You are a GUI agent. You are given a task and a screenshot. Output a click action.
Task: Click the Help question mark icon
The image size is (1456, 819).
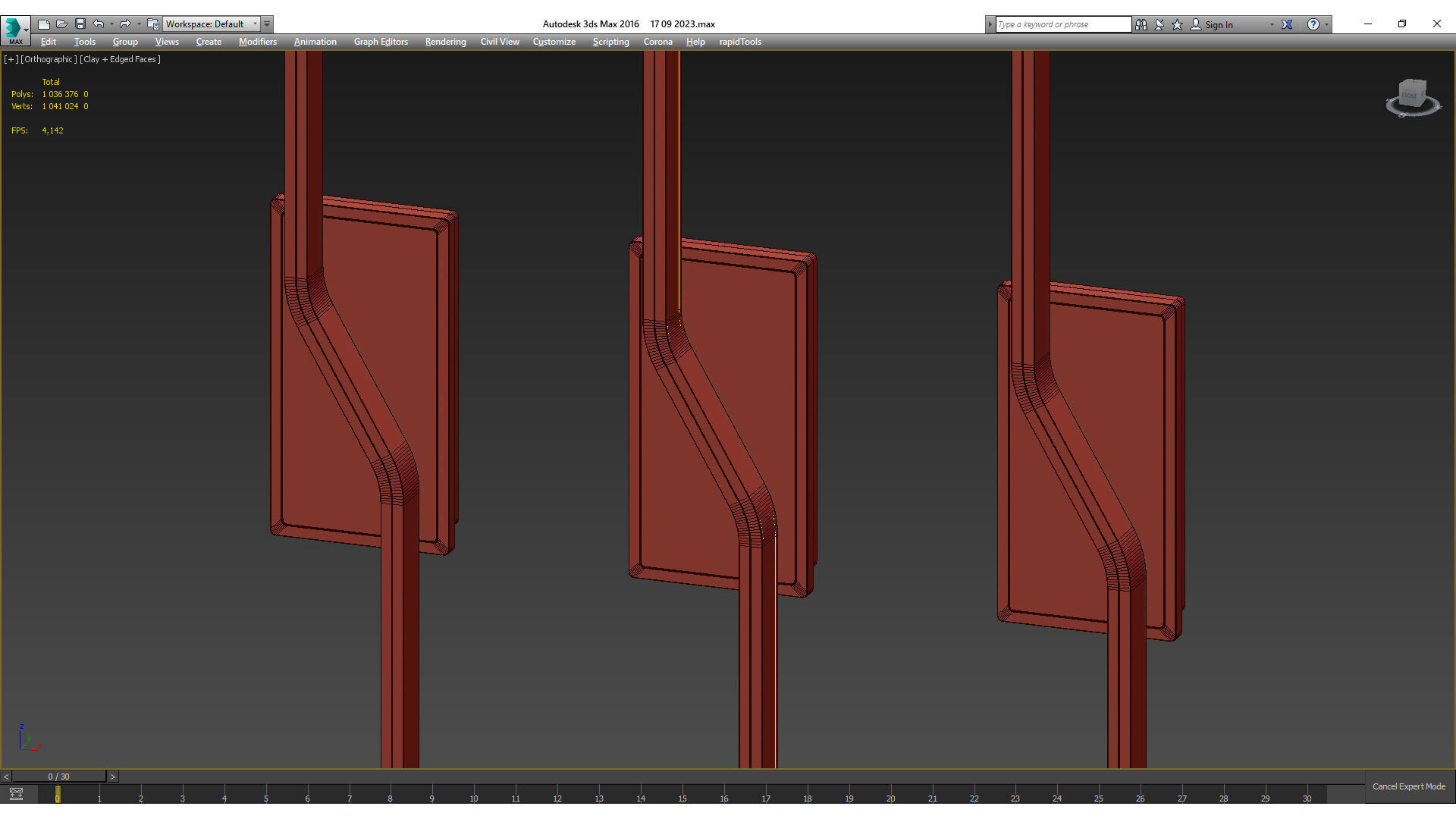(1313, 24)
